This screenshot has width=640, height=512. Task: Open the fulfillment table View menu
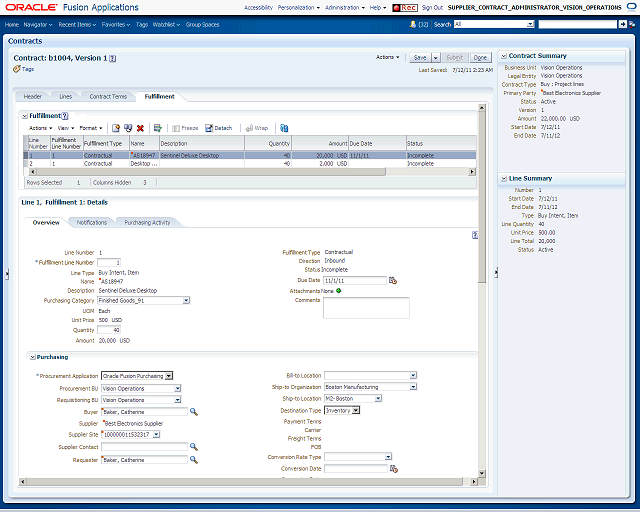(x=66, y=128)
